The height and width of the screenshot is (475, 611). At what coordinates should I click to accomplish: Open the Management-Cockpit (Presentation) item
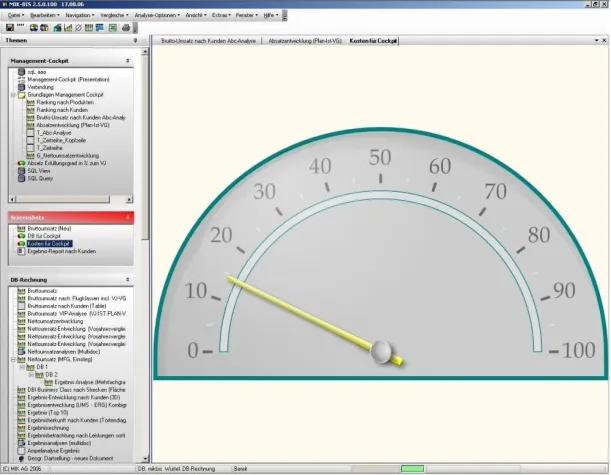click(x=68, y=80)
